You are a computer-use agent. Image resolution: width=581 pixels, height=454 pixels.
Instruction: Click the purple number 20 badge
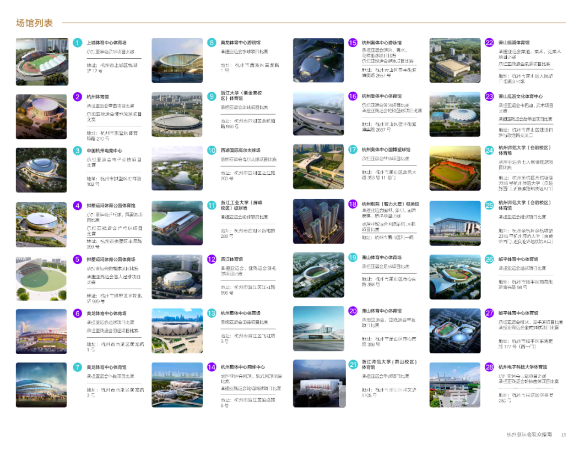click(353, 311)
